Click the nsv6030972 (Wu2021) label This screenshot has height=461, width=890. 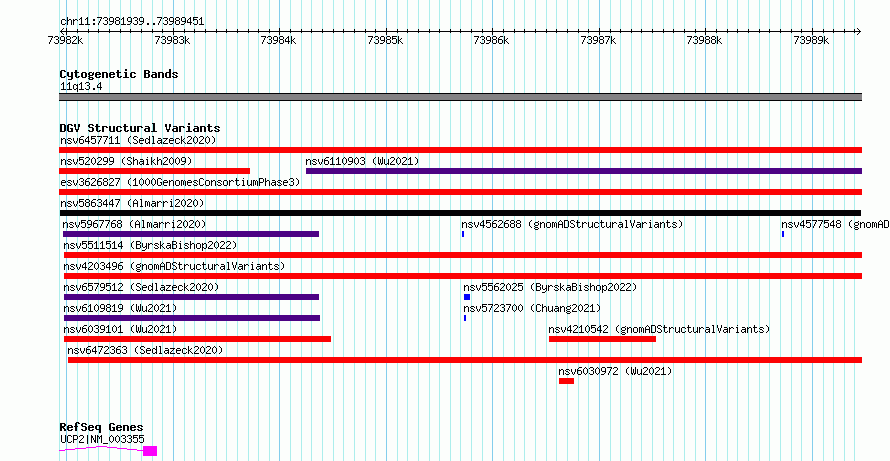pos(615,371)
